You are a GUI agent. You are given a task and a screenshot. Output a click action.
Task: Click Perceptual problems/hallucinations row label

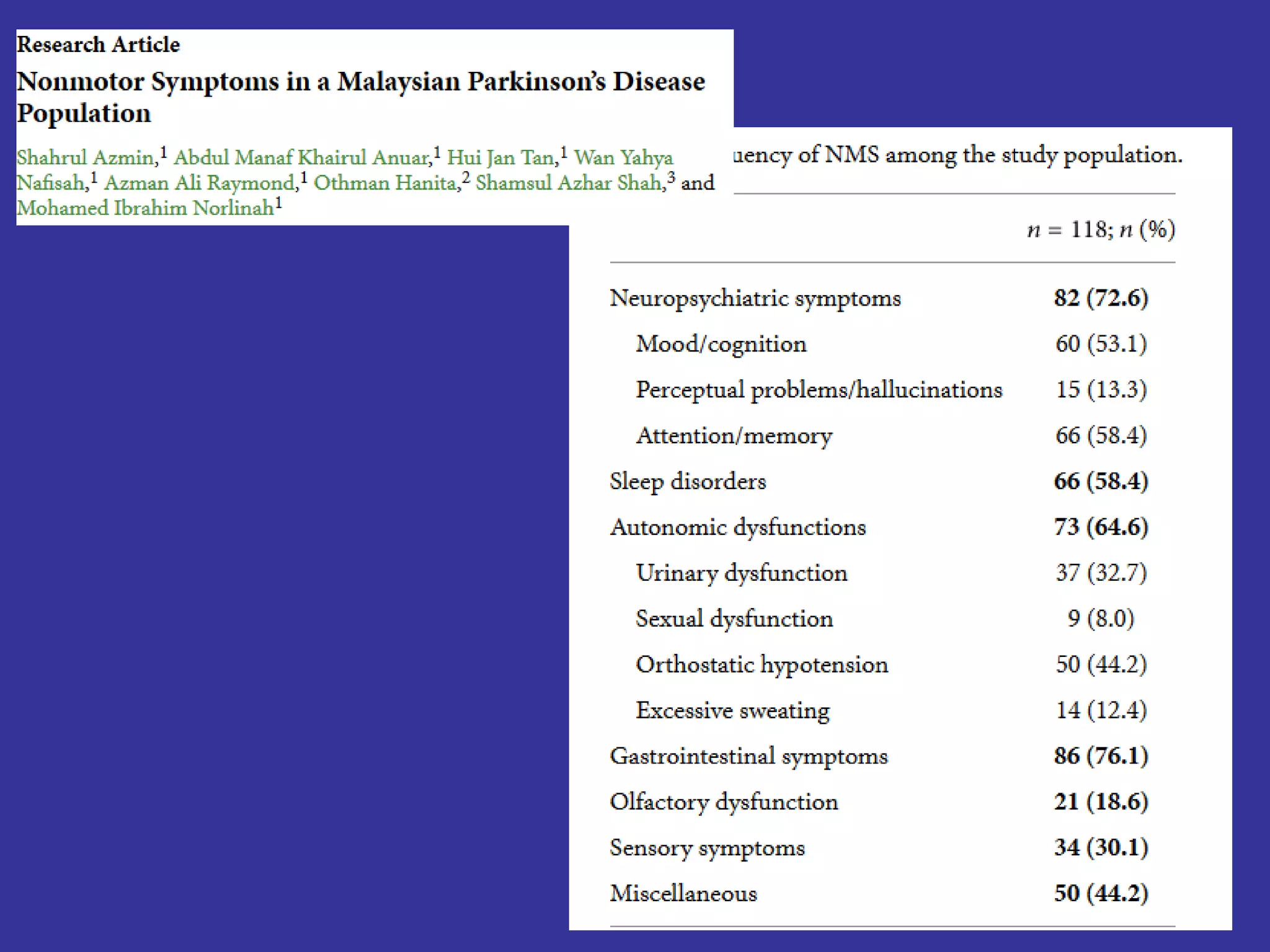tap(819, 390)
